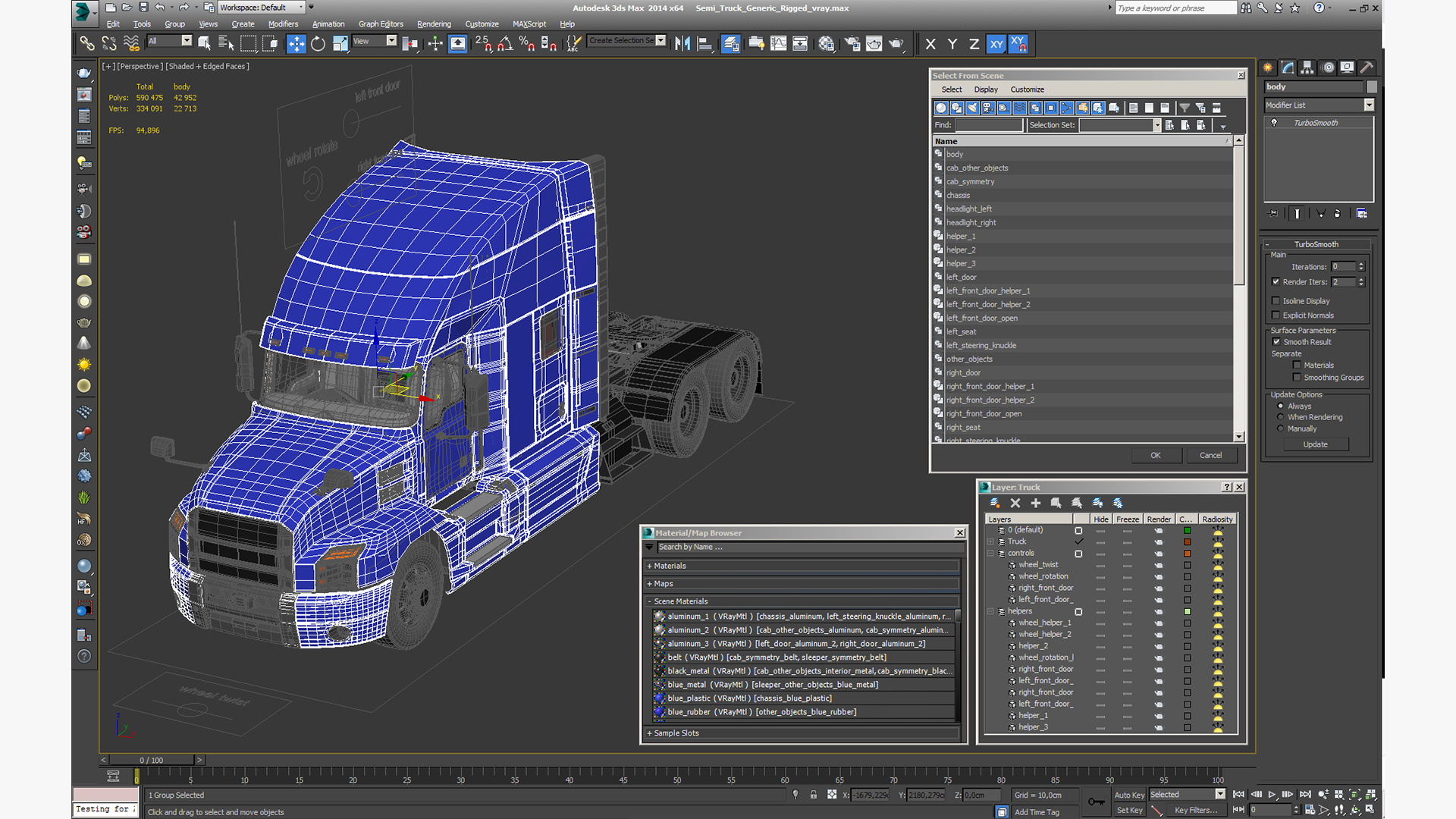Viewport: 1456px width, 819px height.
Task: Open the Hierarchy command panel tab
Action: (1307, 67)
